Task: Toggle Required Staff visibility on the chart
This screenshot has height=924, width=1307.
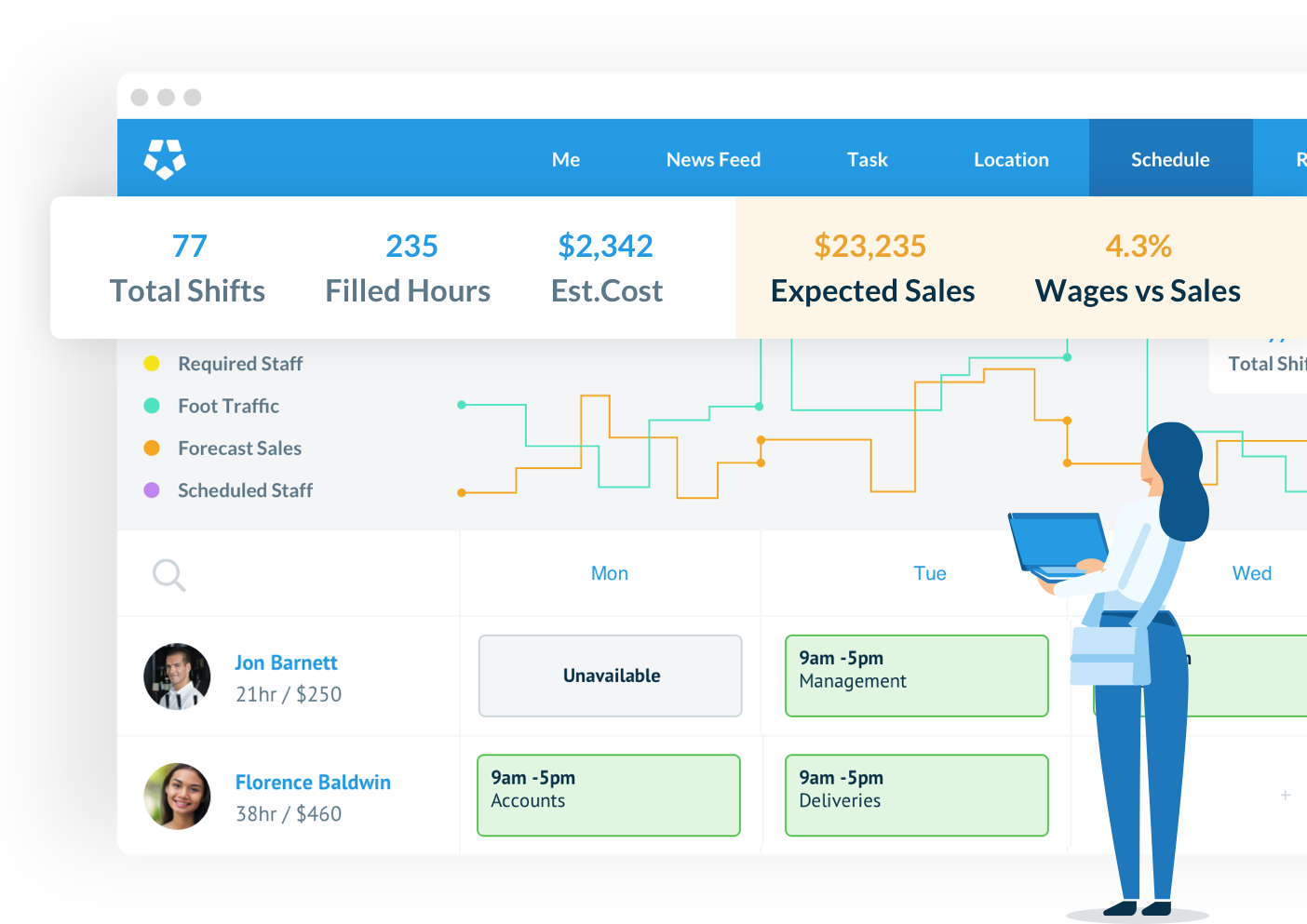Action: pos(239,364)
